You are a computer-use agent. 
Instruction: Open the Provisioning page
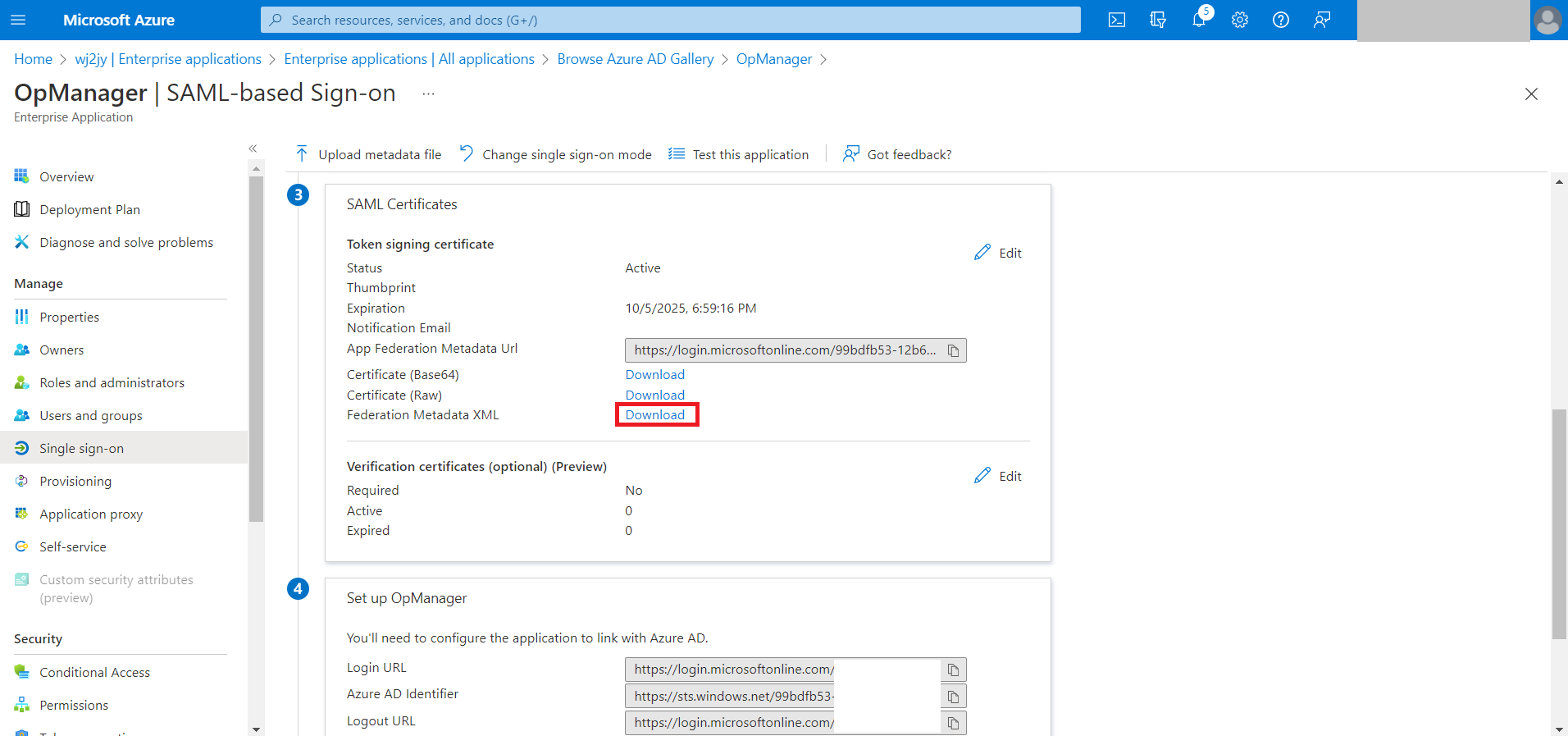point(75,481)
